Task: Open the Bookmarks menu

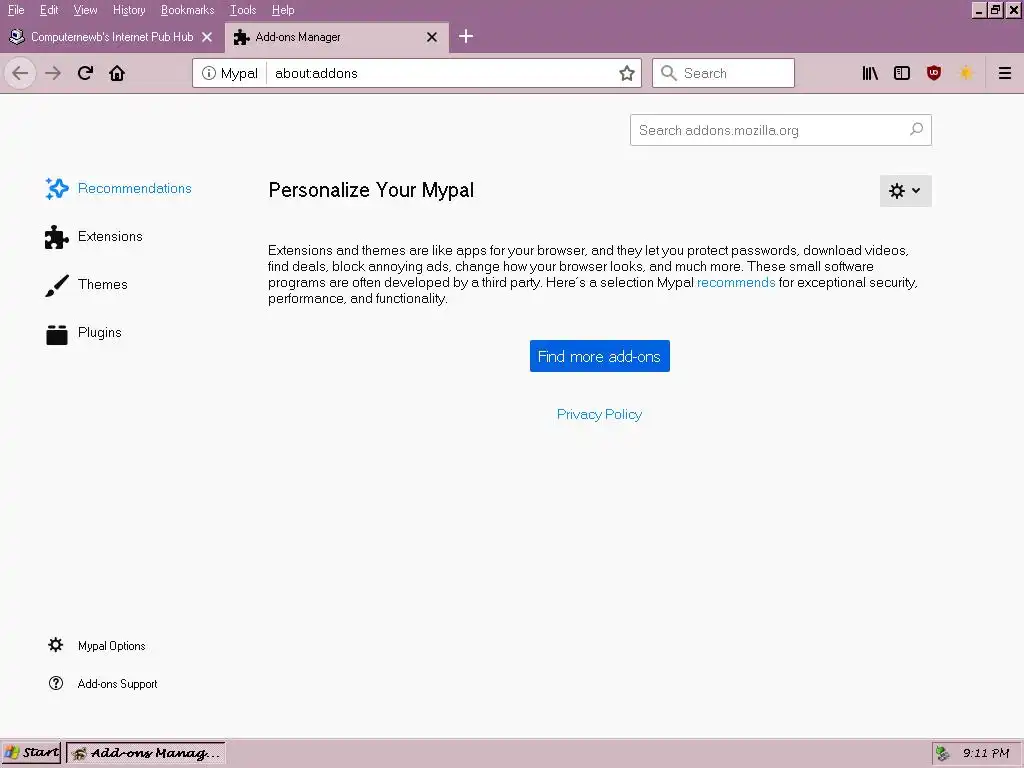Action: [x=187, y=10]
